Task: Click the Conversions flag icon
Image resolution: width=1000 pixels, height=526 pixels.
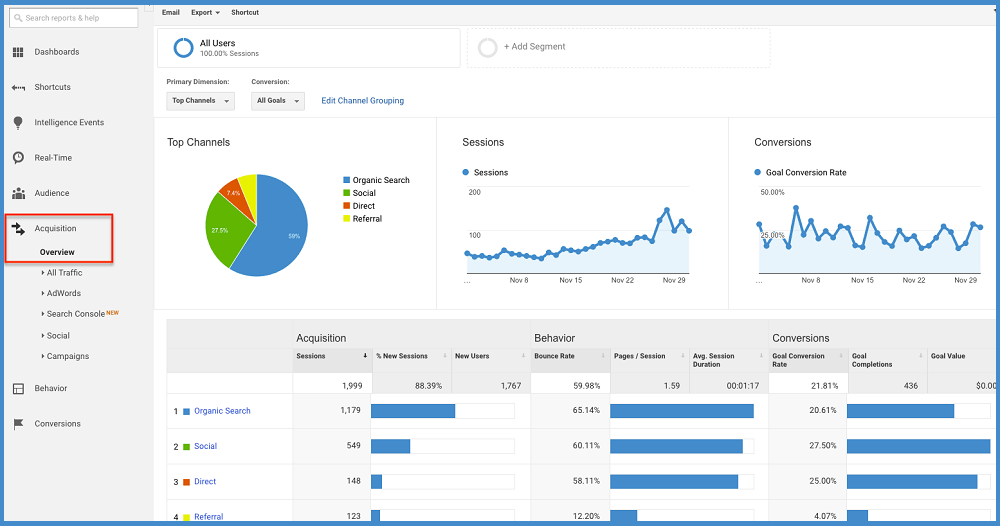Action: coord(18,423)
